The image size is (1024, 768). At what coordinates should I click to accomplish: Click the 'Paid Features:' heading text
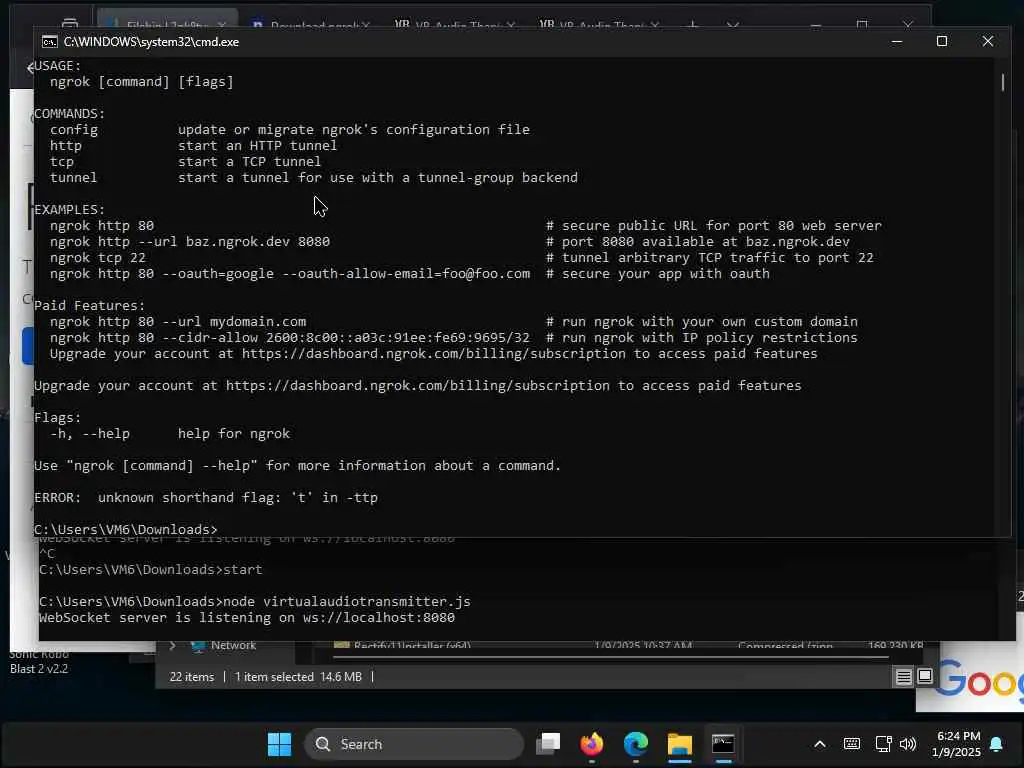click(89, 306)
